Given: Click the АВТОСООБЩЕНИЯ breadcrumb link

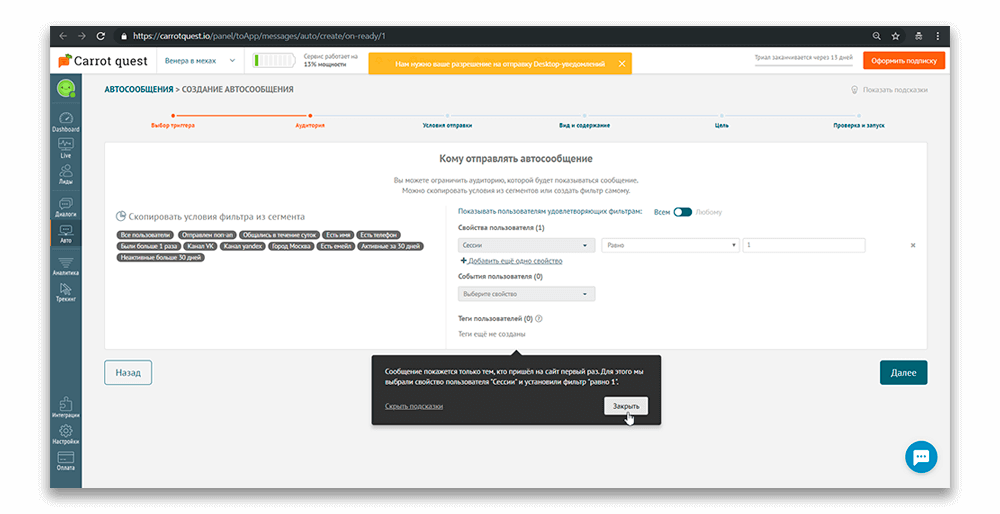Looking at the screenshot, I should pos(139,90).
